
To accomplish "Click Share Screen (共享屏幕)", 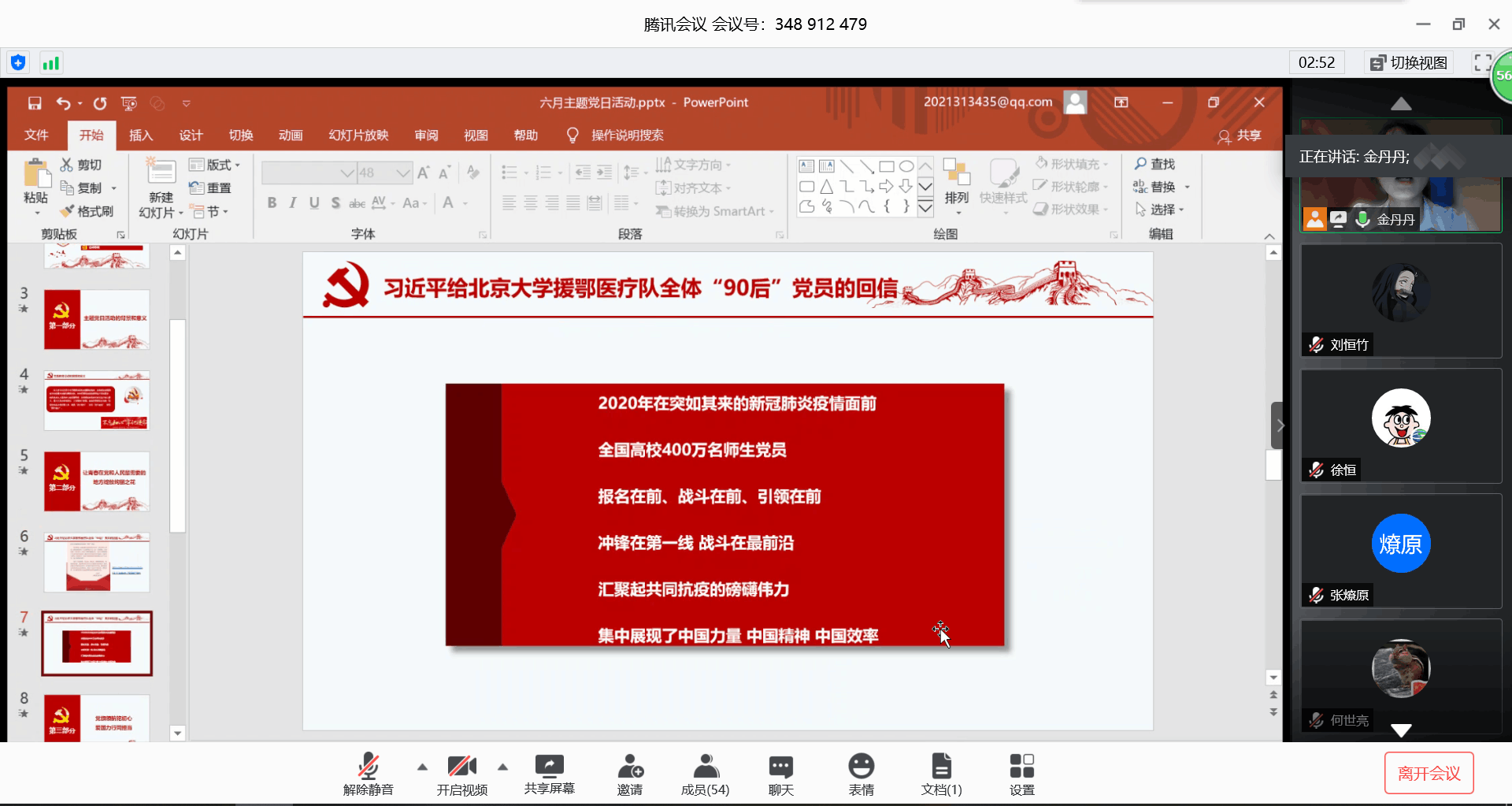I will 550,774.
